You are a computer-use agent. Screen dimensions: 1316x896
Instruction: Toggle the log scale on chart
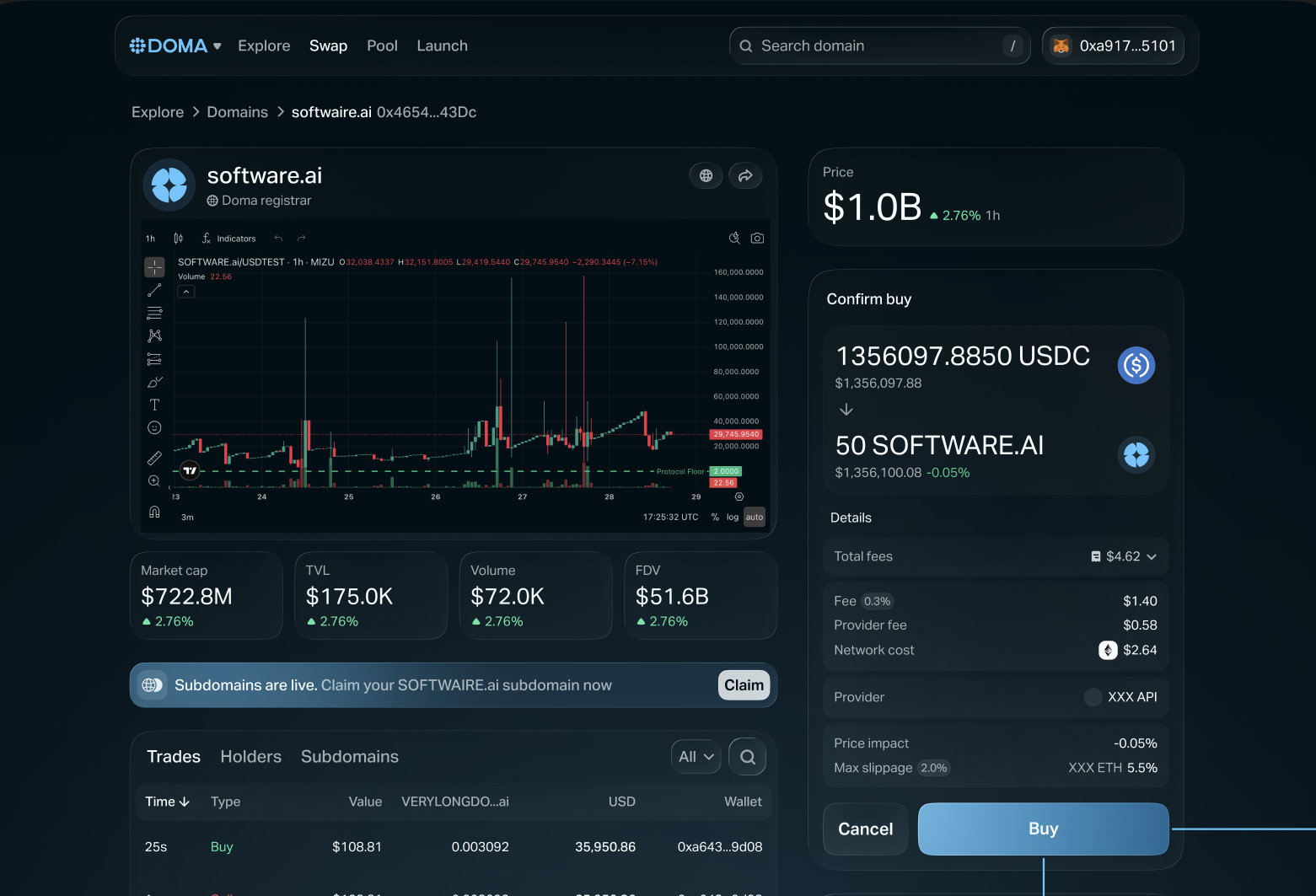733,518
